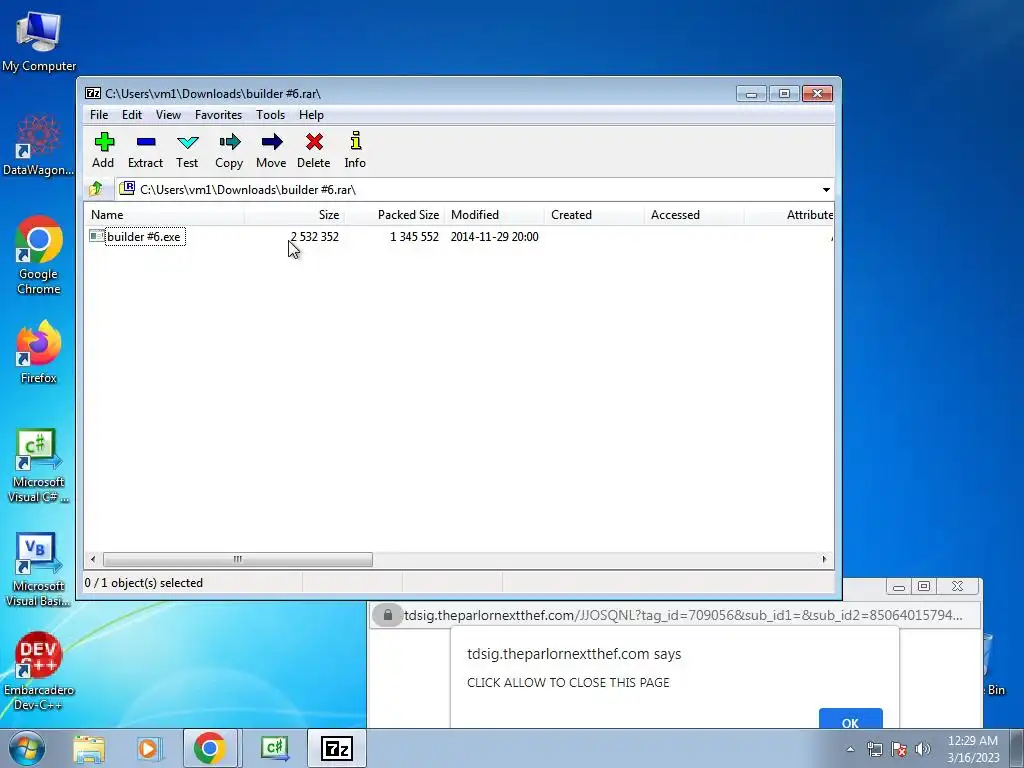The height and width of the screenshot is (768, 1024).
Task: Open the Edit menu
Action: (132, 115)
